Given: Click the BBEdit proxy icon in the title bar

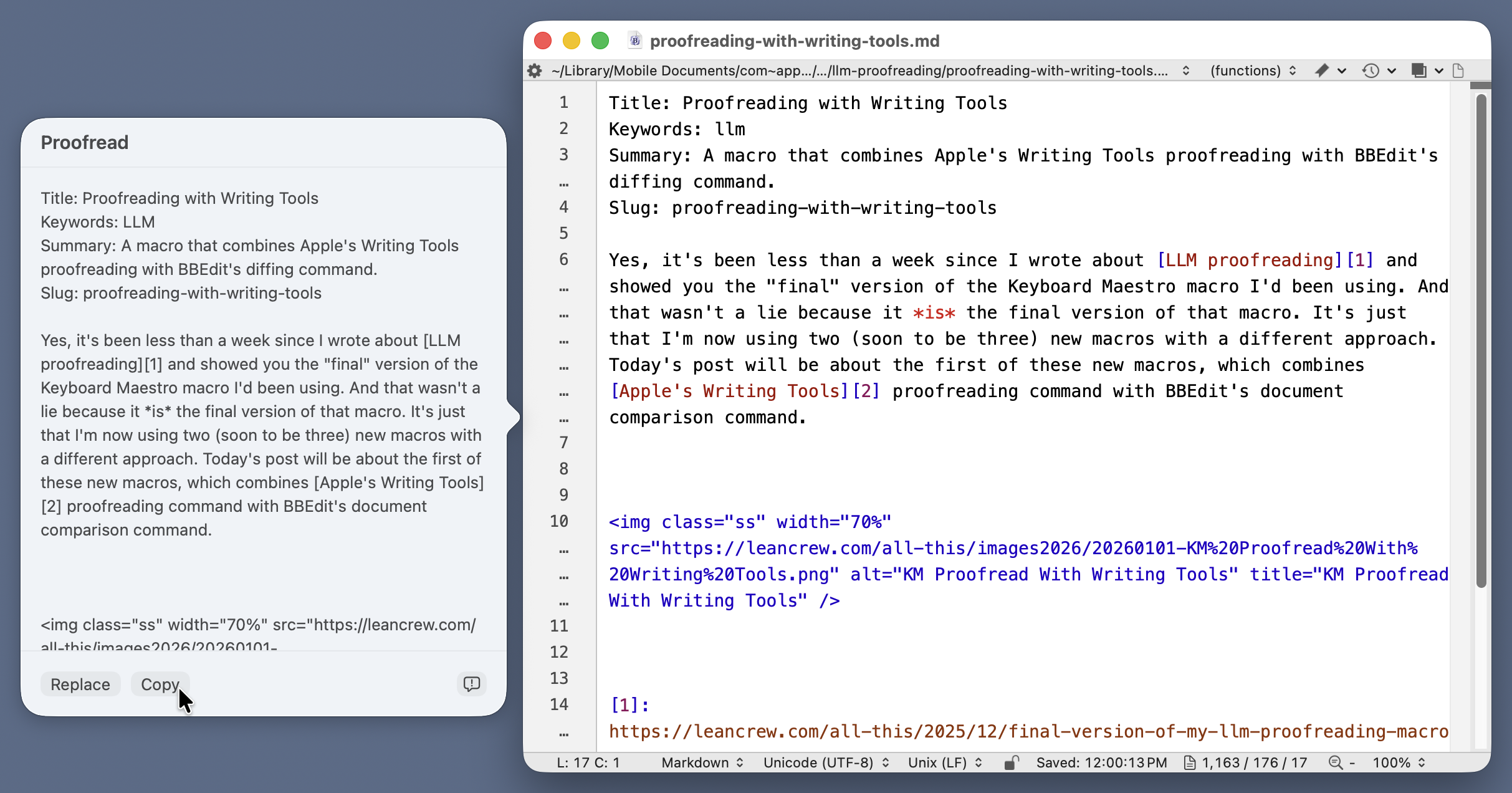Looking at the screenshot, I should pyautogui.click(x=634, y=40).
